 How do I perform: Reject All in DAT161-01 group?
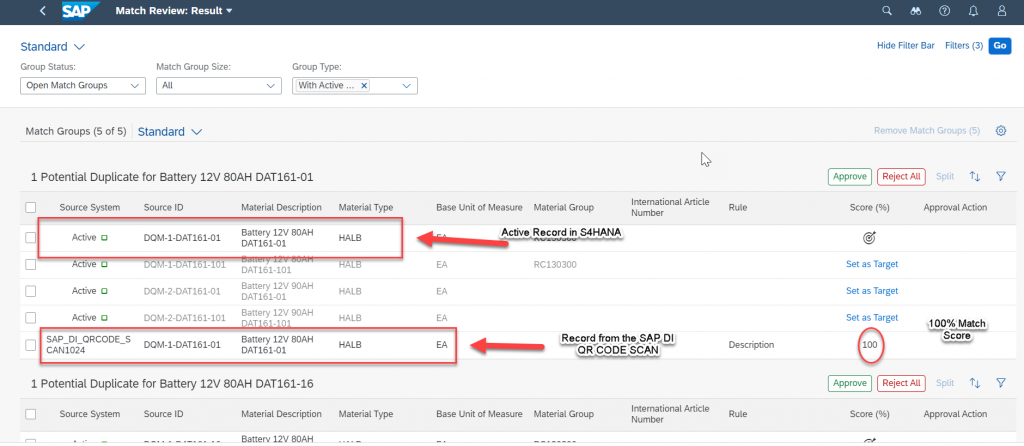(901, 176)
